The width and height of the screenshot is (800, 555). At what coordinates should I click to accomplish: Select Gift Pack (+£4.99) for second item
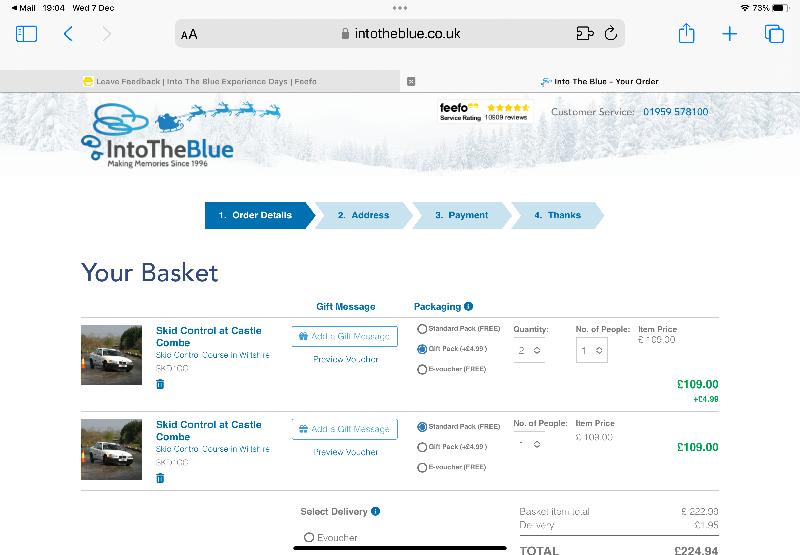(422, 447)
